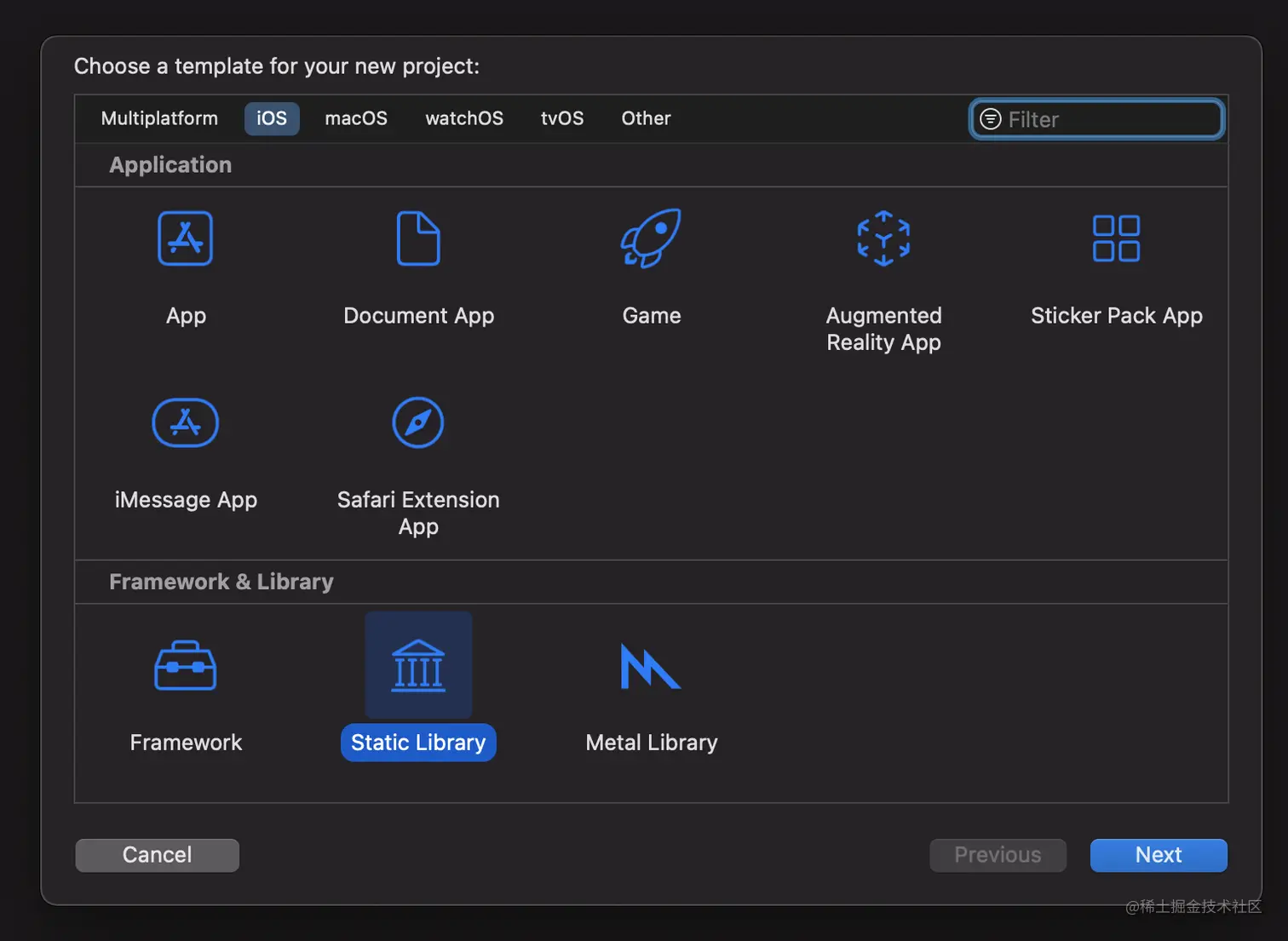Open the watchOS tab
The width and height of the screenshot is (1288, 941).
[x=464, y=118]
